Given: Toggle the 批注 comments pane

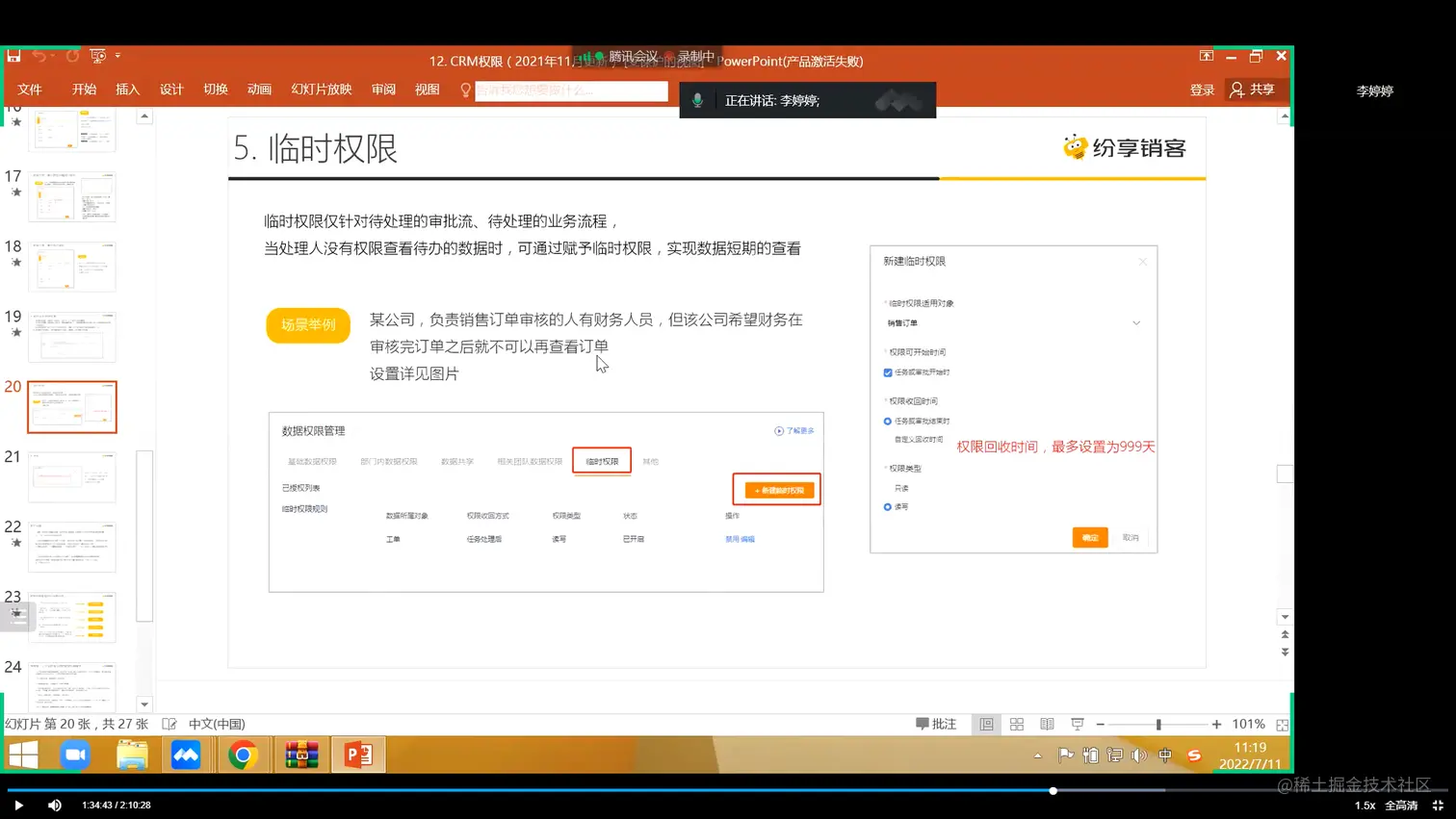Looking at the screenshot, I should click(x=936, y=724).
